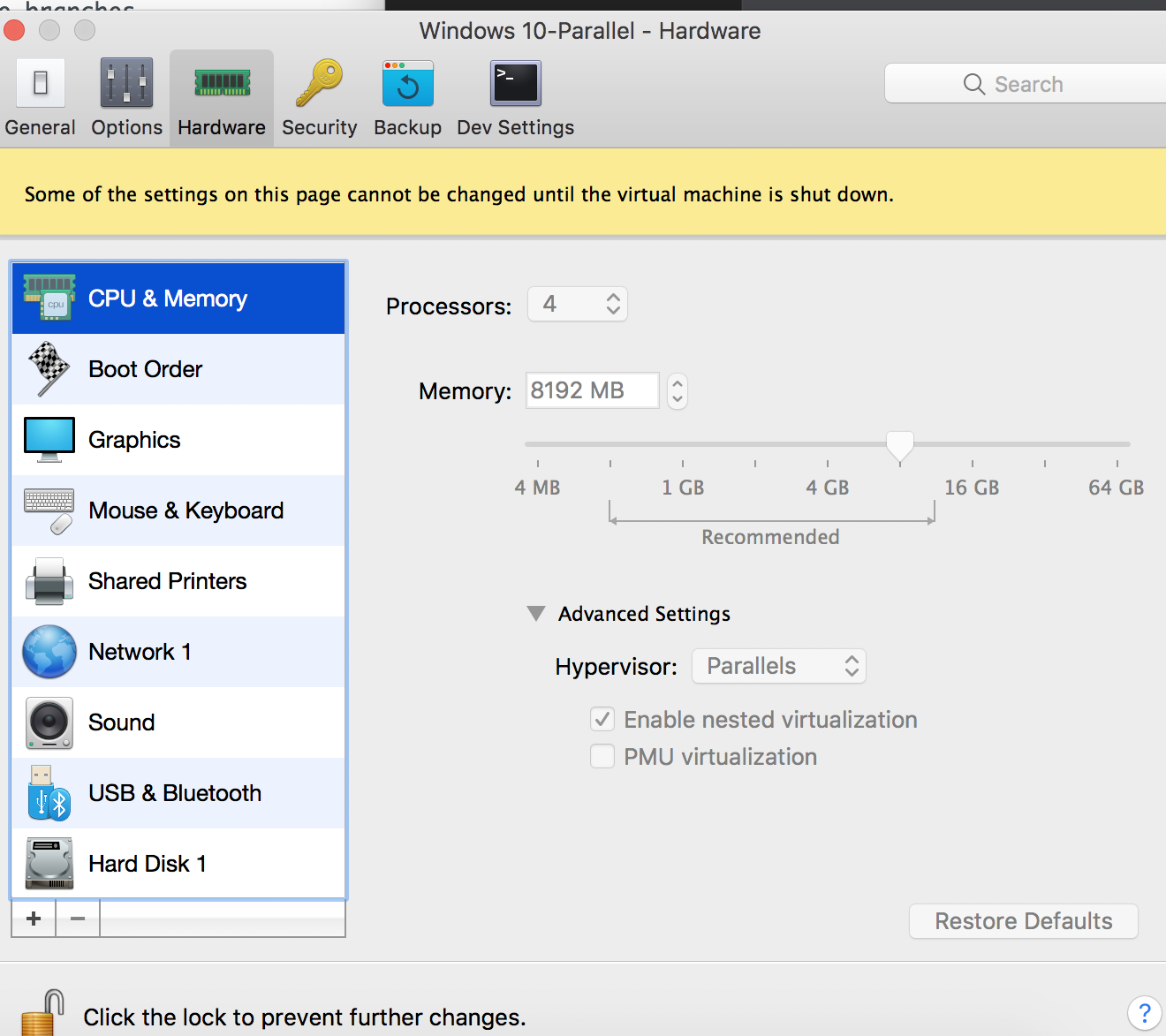Switch to the Dev Settings tab label
Screen dimensions: 1166x1036
tap(516, 127)
